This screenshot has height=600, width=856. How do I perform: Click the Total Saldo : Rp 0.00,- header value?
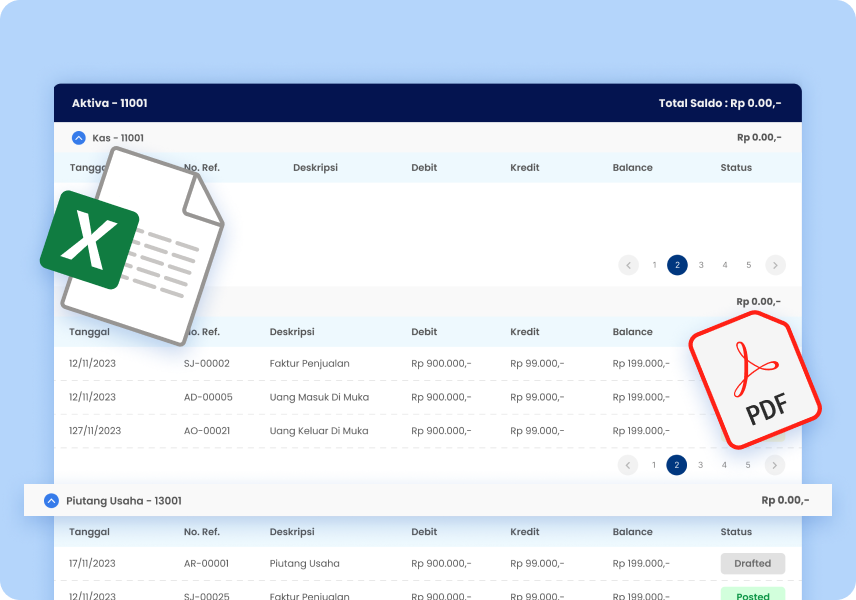click(720, 103)
